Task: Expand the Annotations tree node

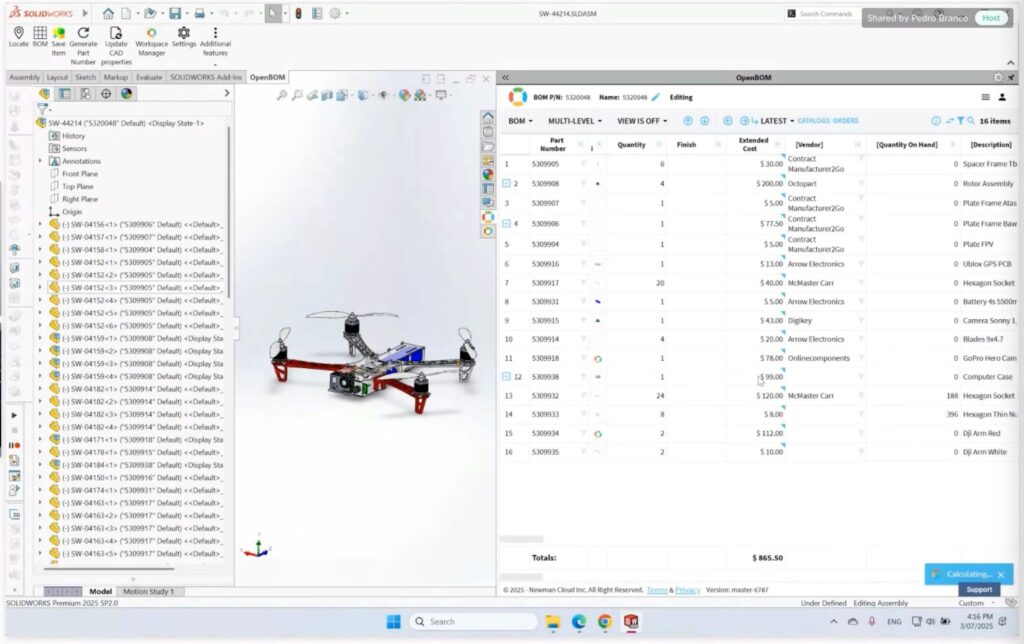Action: (x=40, y=161)
